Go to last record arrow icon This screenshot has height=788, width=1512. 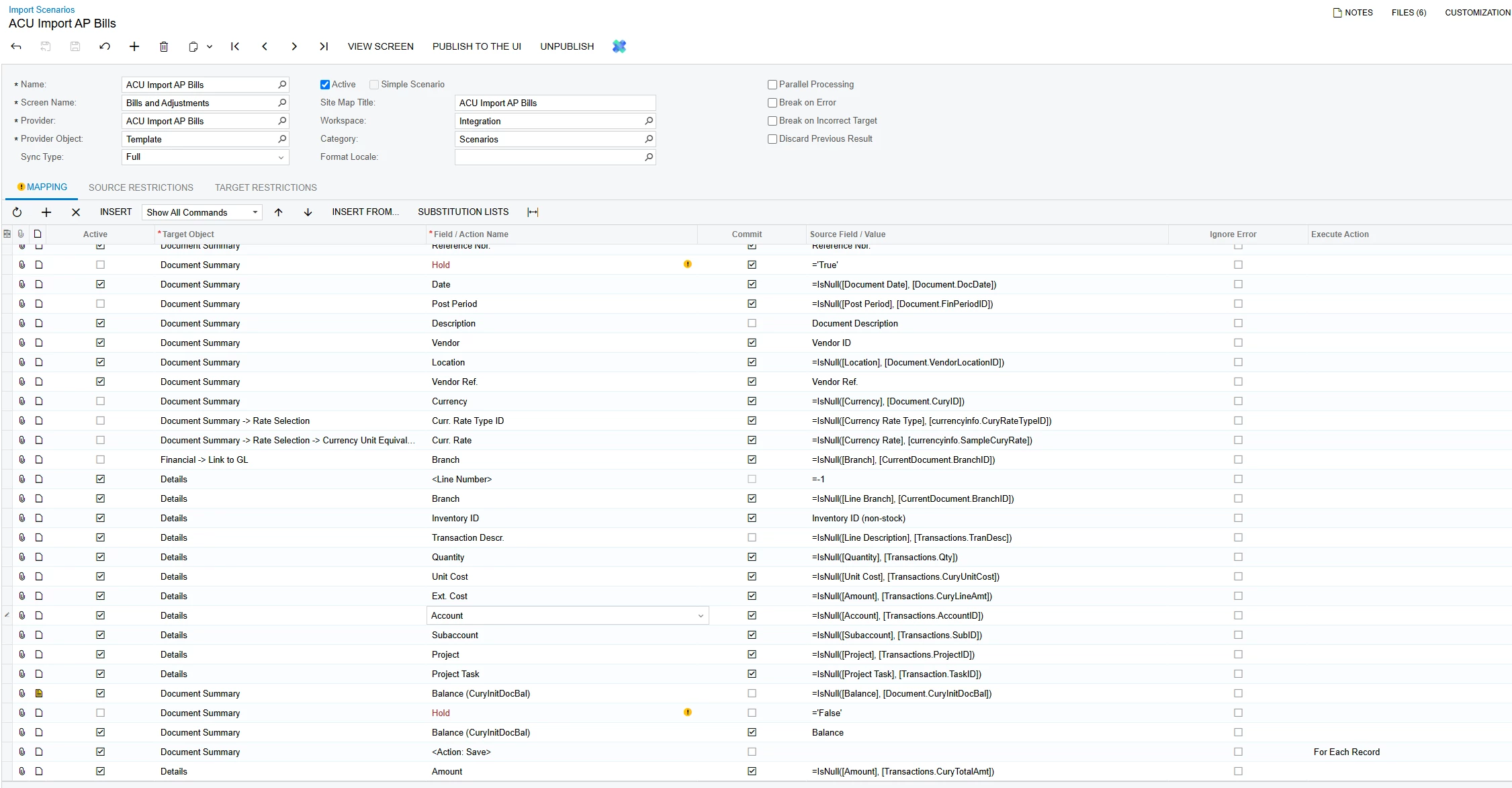(324, 46)
